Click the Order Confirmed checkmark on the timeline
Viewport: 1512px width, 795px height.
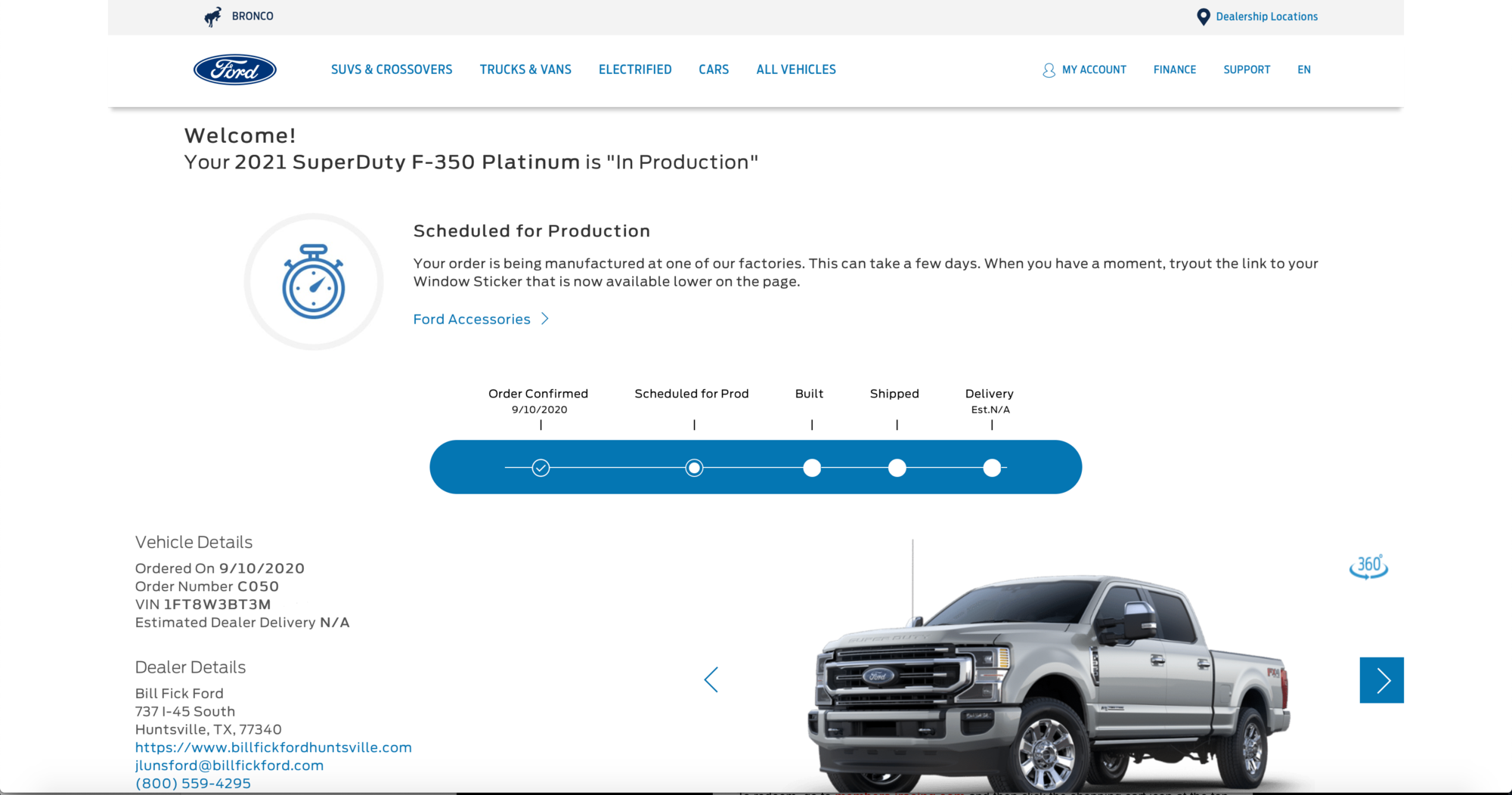coord(539,467)
